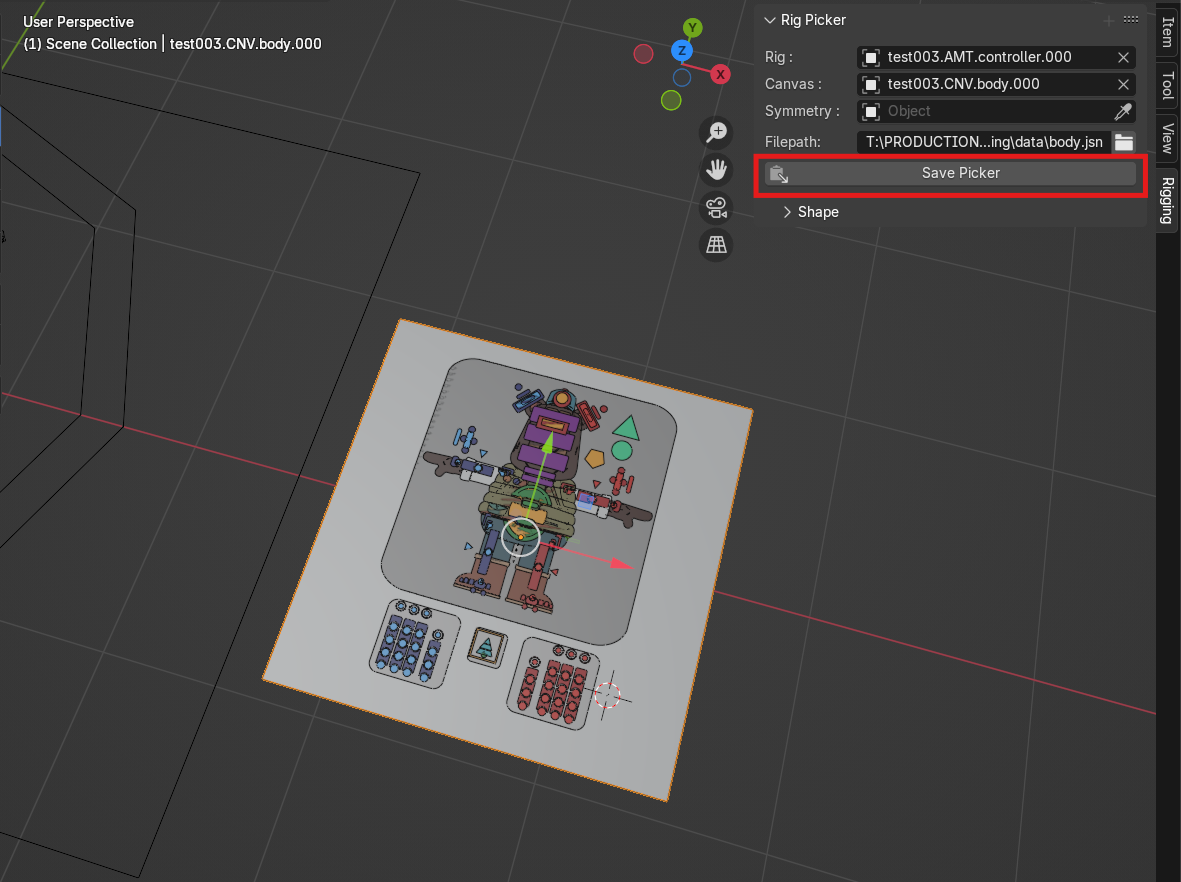This screenshot has width=1181, height=882.
Task: Click the Filepath text input field
Action: pyautogui.click(x=983, y=142)
